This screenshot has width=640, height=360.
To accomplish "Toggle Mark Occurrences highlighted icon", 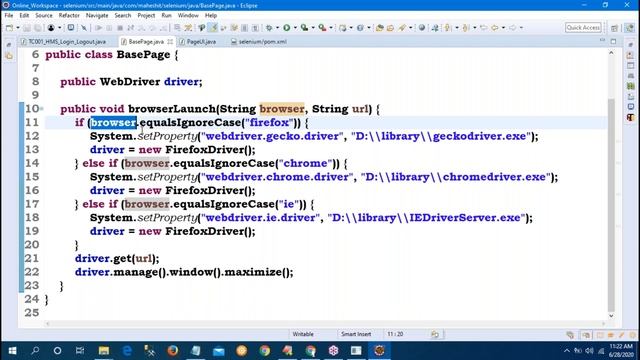I will tap(213, 28).
